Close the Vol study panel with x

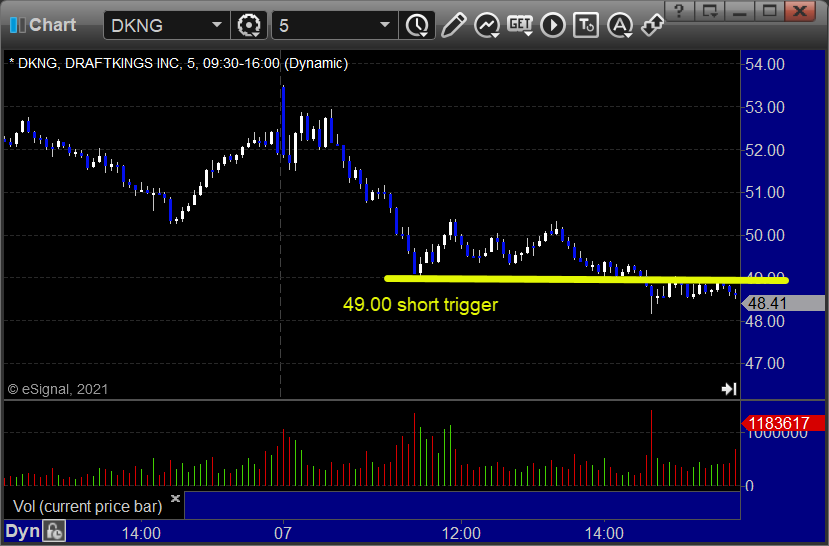[176, 498]
